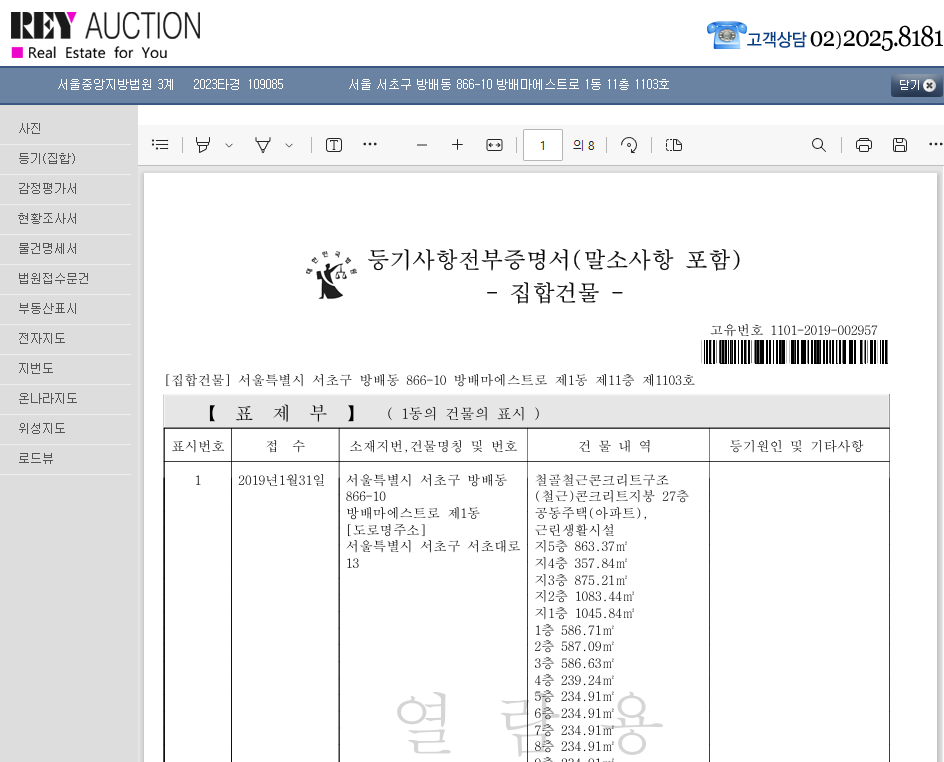This screenshot has height=762, width=944.
Task: Open the 부동산표시 sidebar tab
Action: [66, 308]
